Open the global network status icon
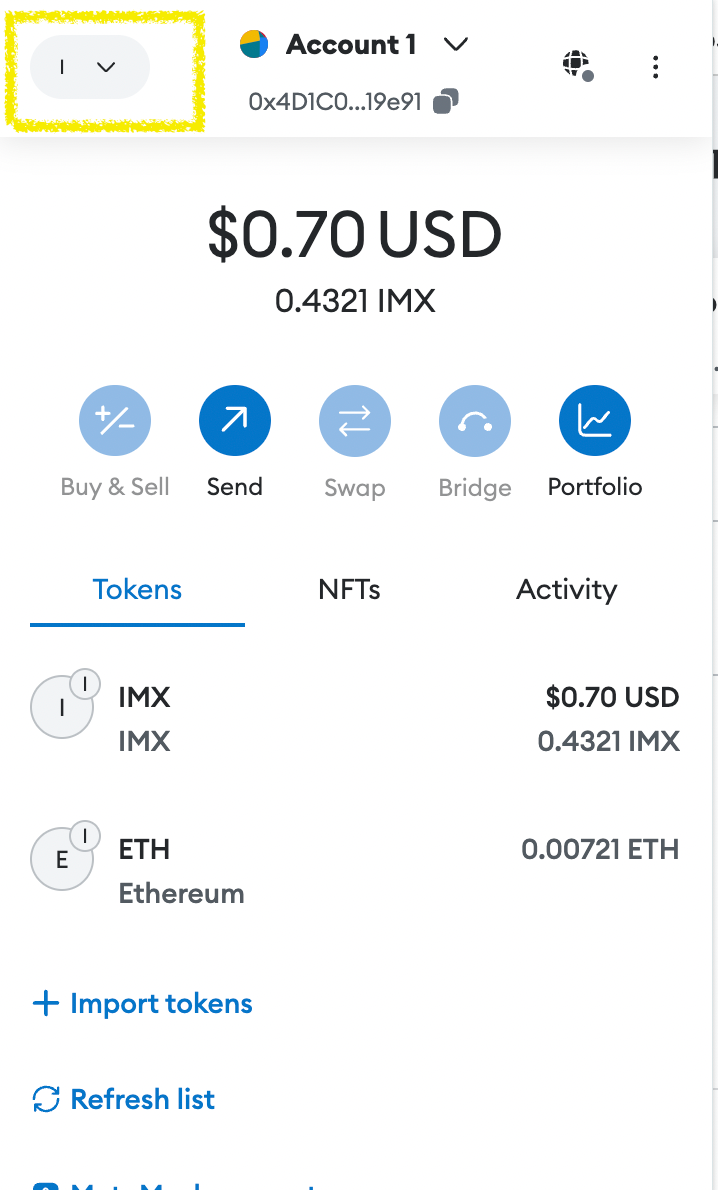The image size is (718, 1190). [576, 64]
